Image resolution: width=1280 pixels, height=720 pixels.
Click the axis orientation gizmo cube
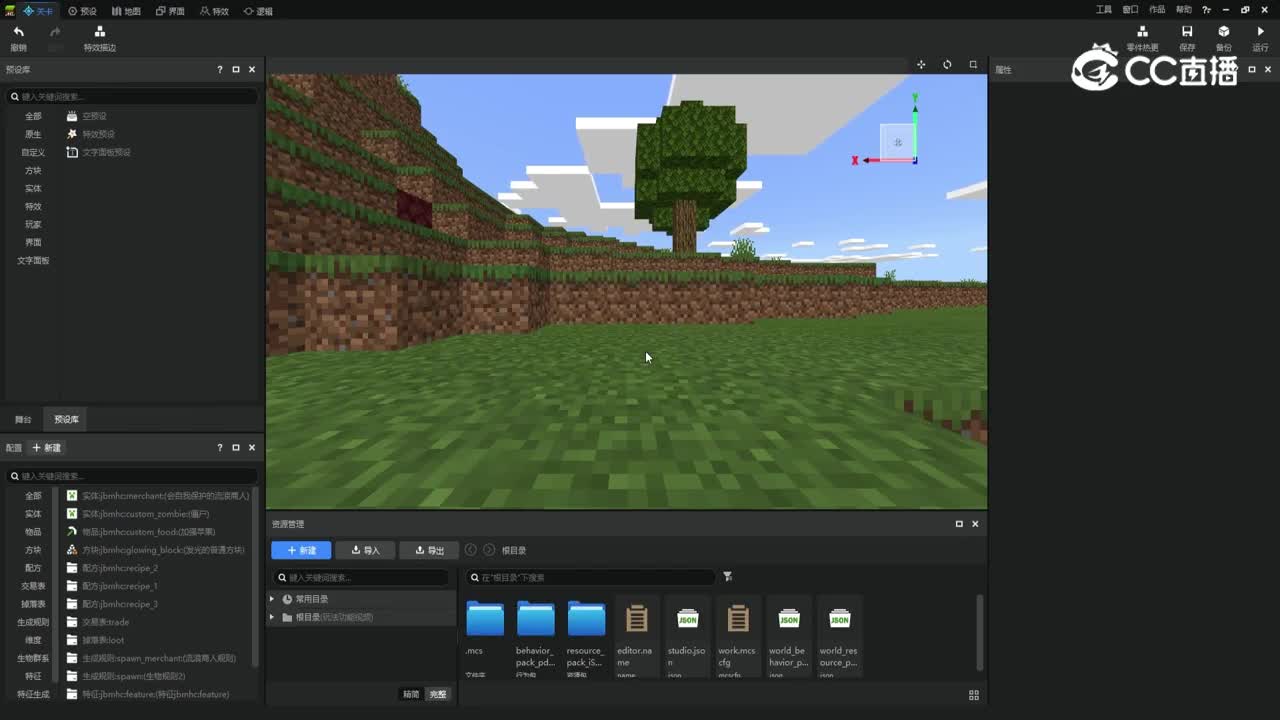pyautogui.click(x=897, y=142)
